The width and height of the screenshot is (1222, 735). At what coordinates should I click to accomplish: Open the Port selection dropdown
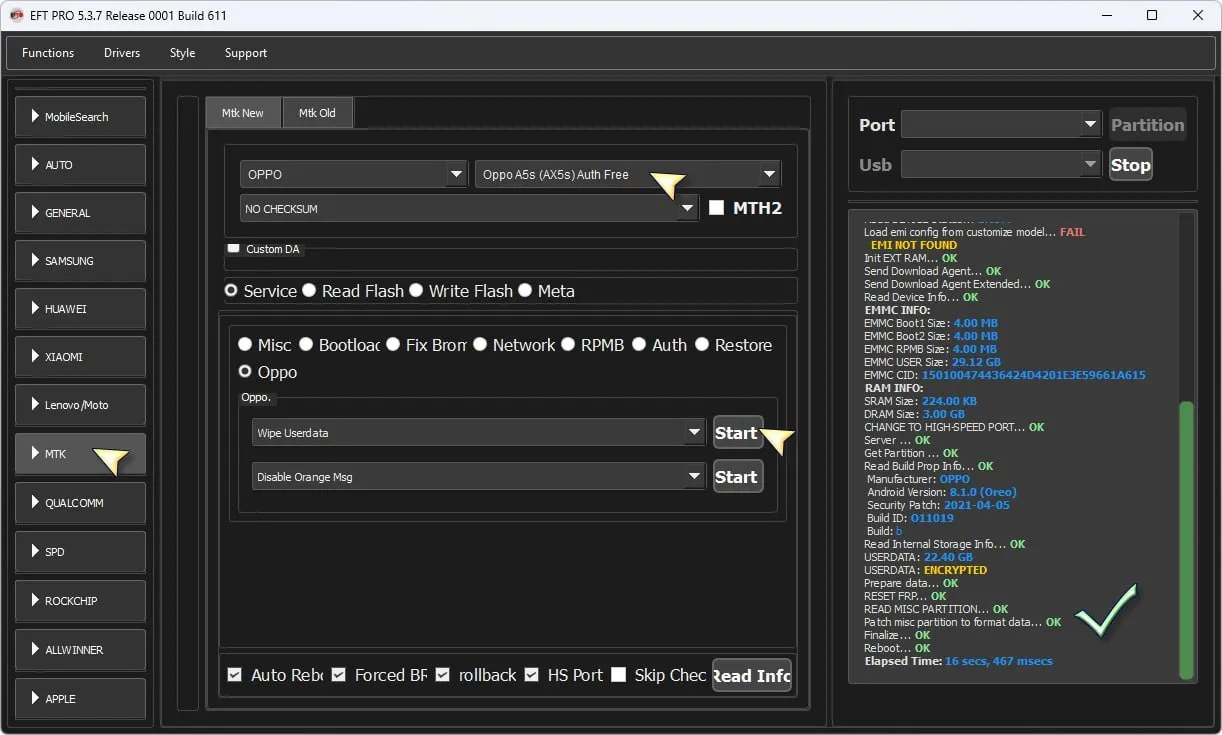[x=1001, y=125]
